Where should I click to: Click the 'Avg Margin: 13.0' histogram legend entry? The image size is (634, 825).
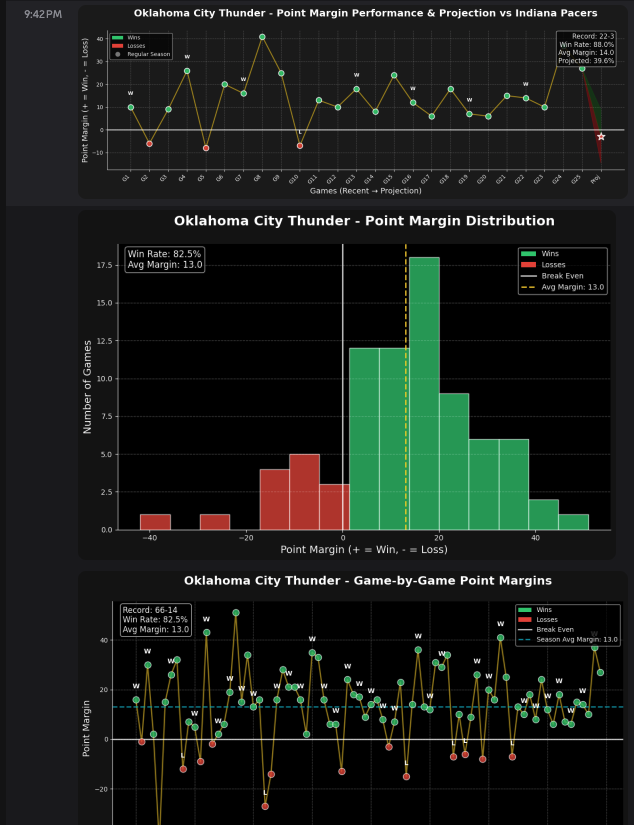(x=562, y=287)
